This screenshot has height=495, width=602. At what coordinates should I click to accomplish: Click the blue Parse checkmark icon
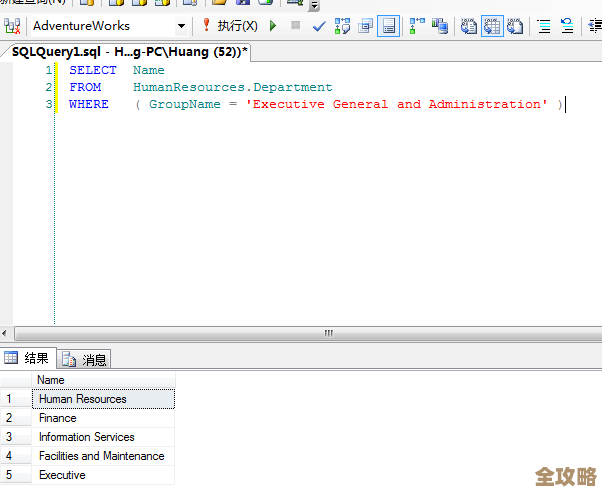click(x=319, y=26)
